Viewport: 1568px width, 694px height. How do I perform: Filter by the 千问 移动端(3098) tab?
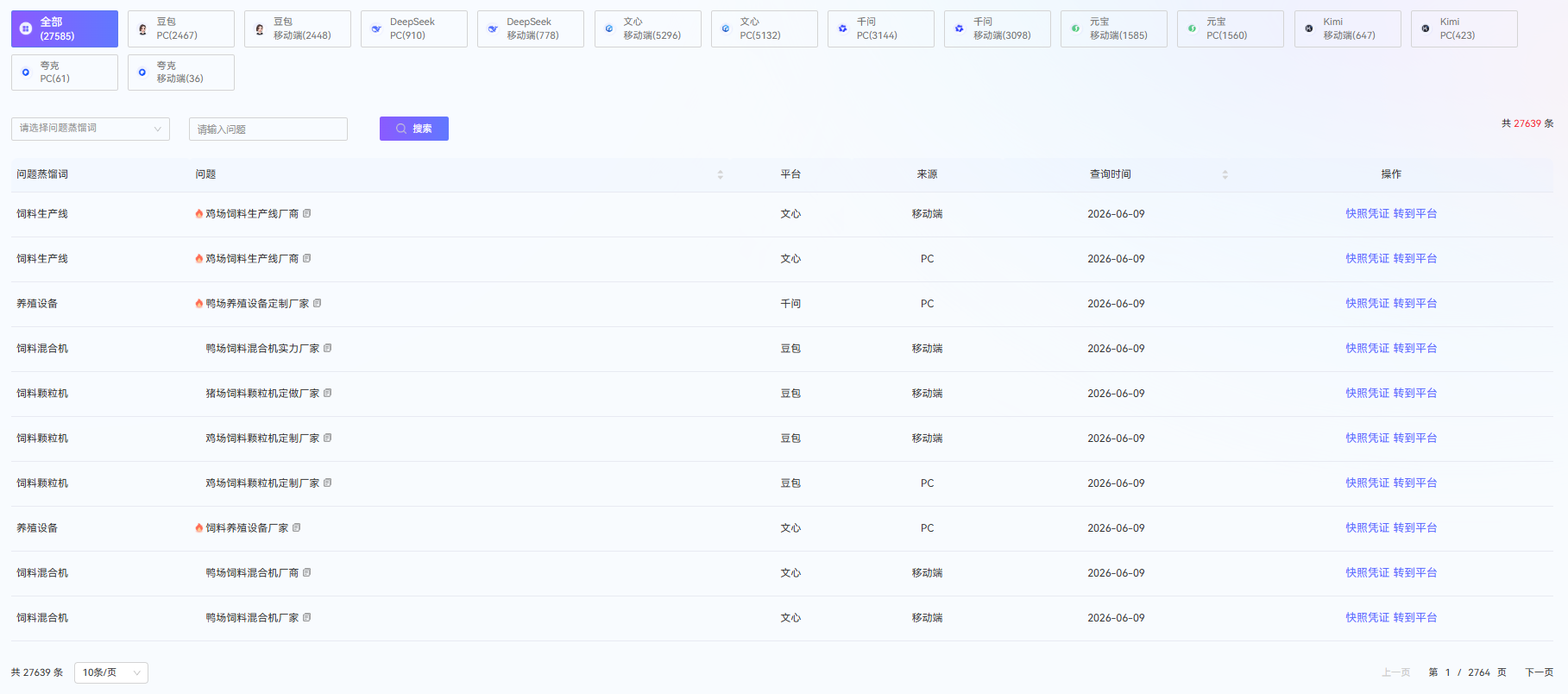coord(998,28)
